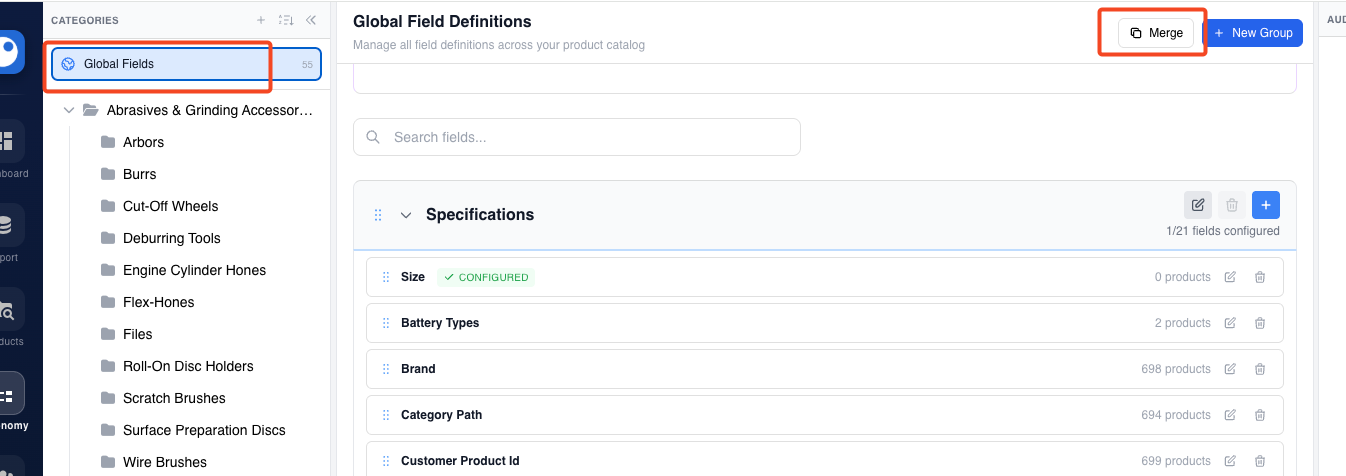Edit the Battery Types field

tap(1230, 323)
